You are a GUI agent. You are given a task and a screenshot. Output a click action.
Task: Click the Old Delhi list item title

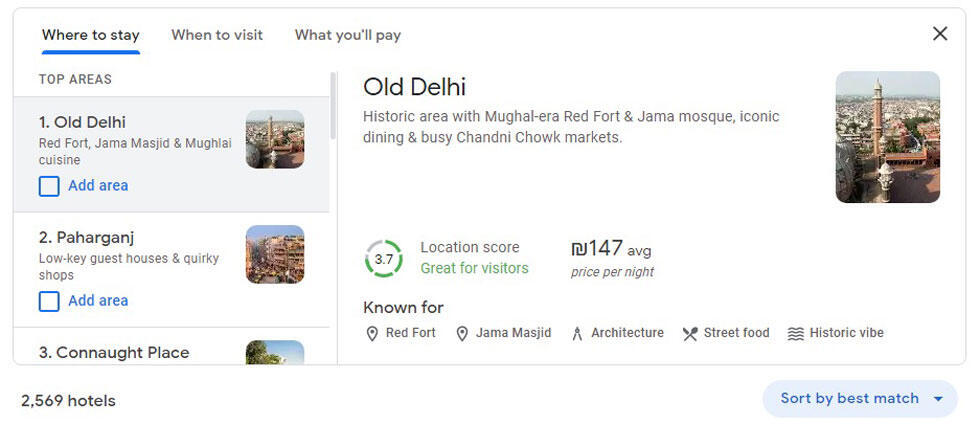82,123
